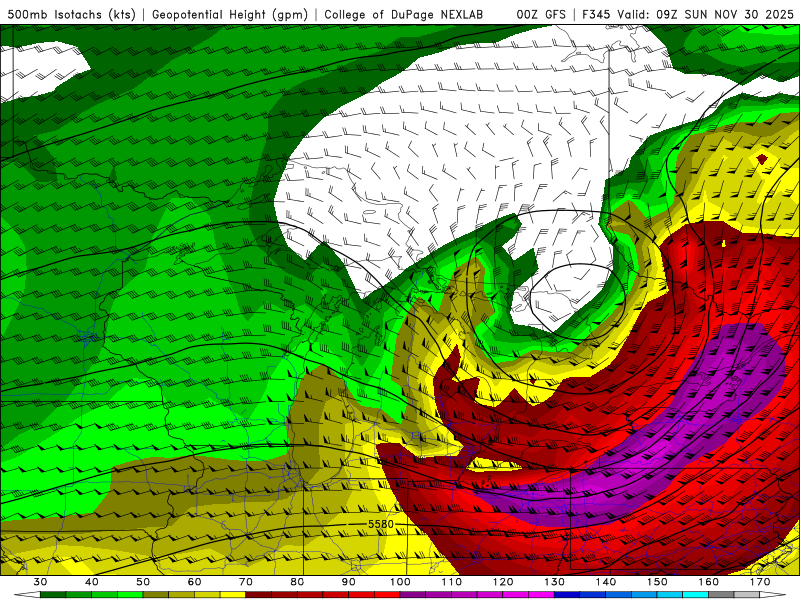Image resolution: width=800 pixels, height=600 pixels.
Task: Click the dark maroon swatch right of 70
Action: (x=259, y=595)
